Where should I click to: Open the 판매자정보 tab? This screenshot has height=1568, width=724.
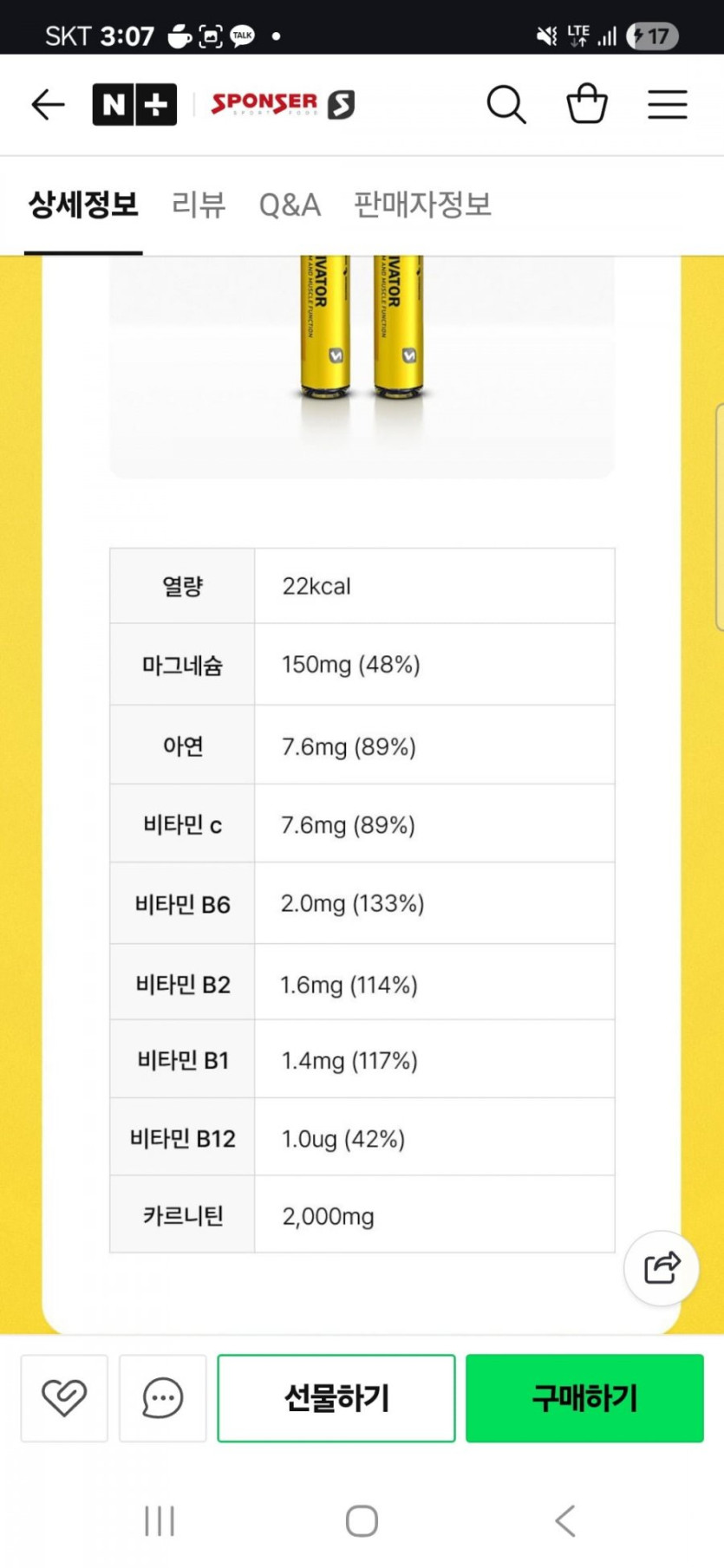coord(422,205)
